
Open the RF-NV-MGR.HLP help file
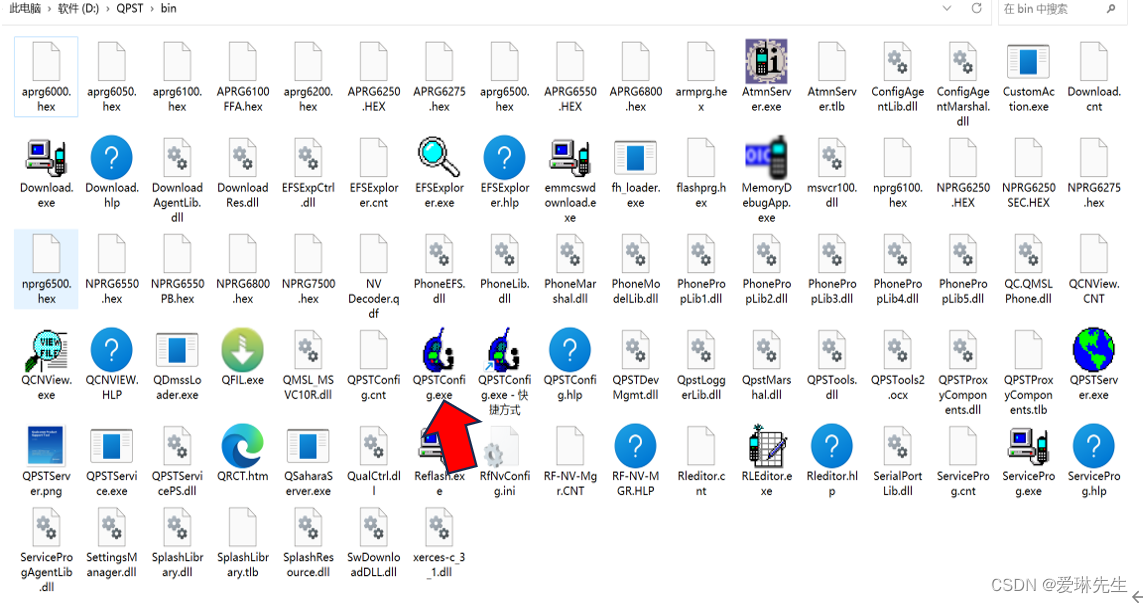click(636, 446)
